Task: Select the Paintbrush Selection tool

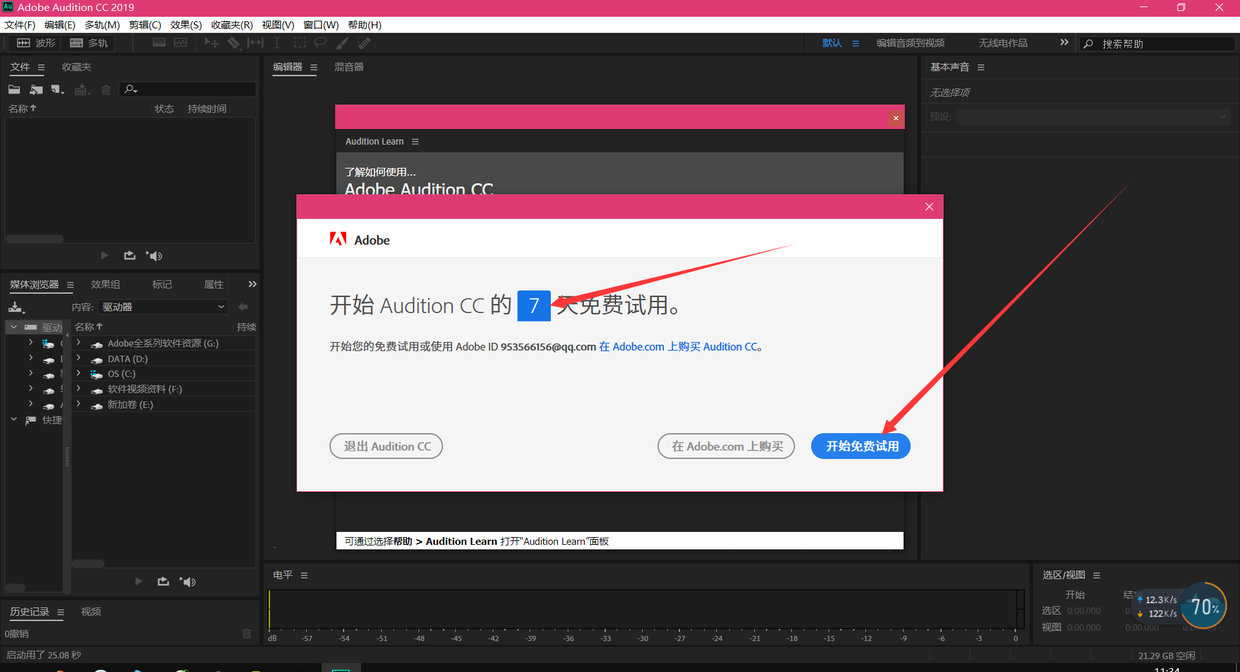Action: click(x=342, y=43)
